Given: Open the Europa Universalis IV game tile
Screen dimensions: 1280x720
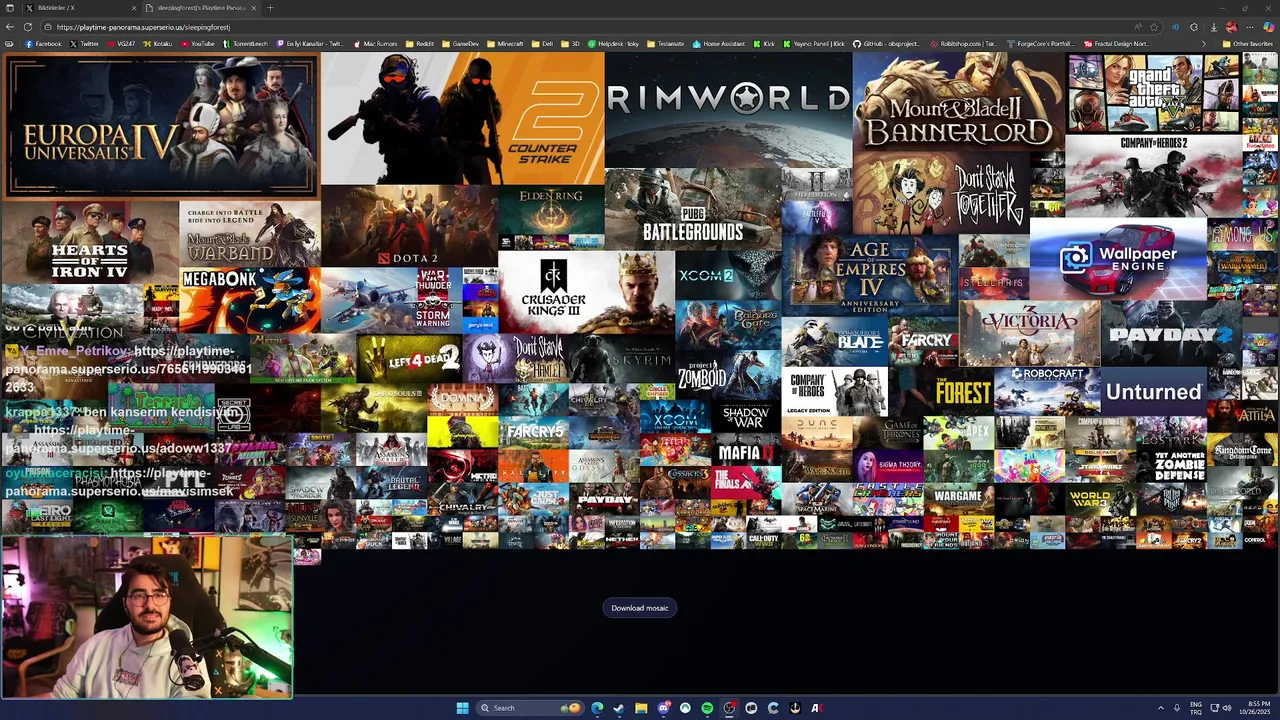Looking at the screenshot, I should coord(161,127).
